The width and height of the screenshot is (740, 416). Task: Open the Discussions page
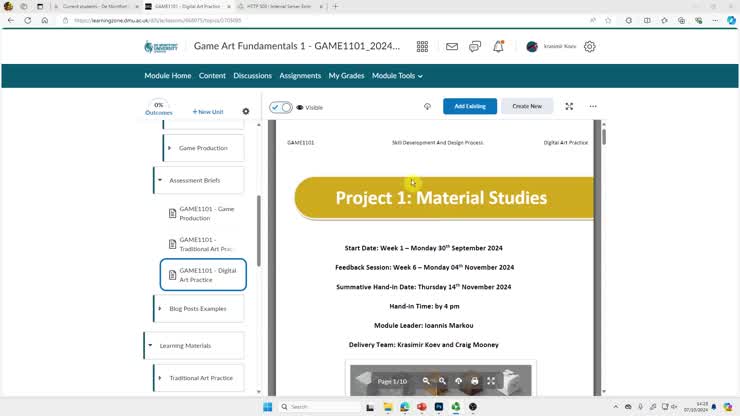tap(252, 76)
